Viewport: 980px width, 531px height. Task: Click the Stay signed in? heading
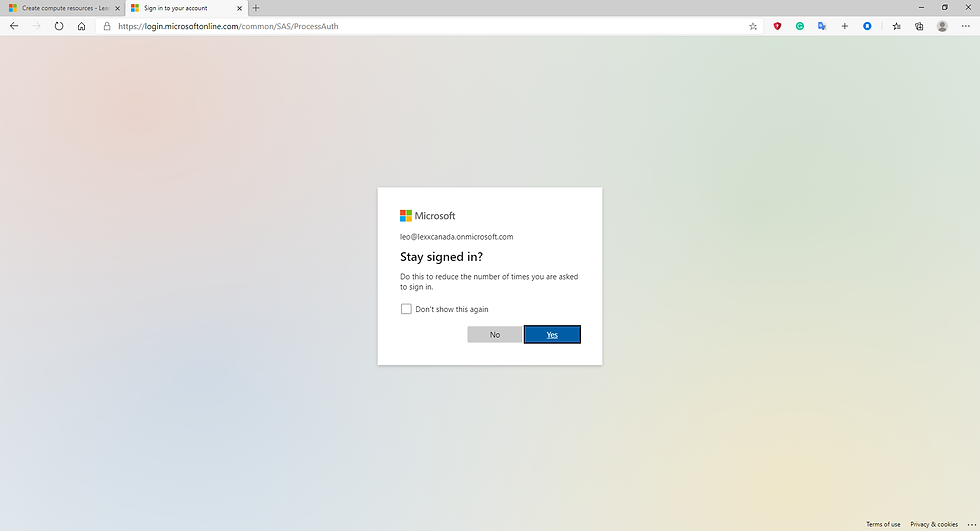(x=441, y=257)
